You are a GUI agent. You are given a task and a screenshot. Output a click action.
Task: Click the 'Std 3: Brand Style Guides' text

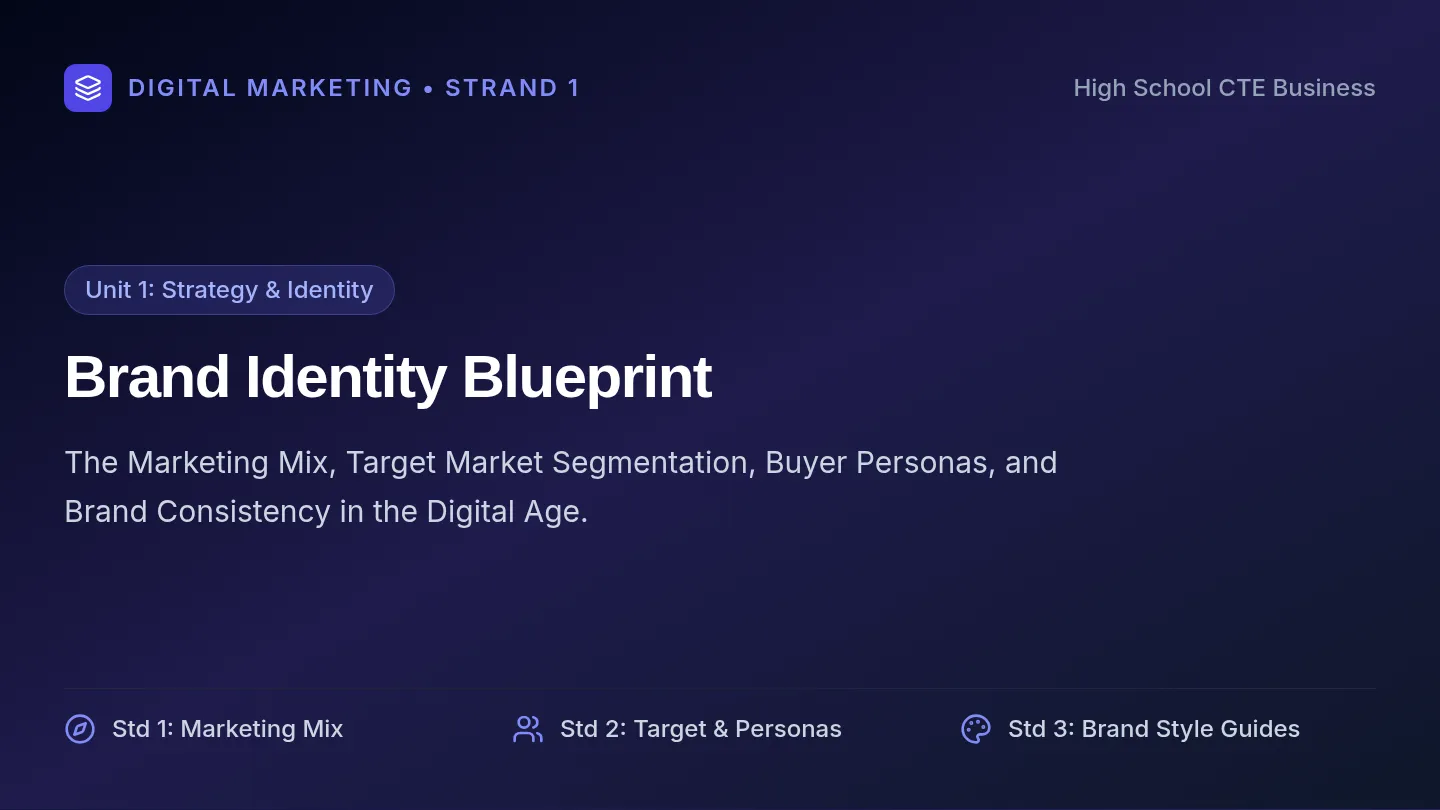tap(1154, 729)
